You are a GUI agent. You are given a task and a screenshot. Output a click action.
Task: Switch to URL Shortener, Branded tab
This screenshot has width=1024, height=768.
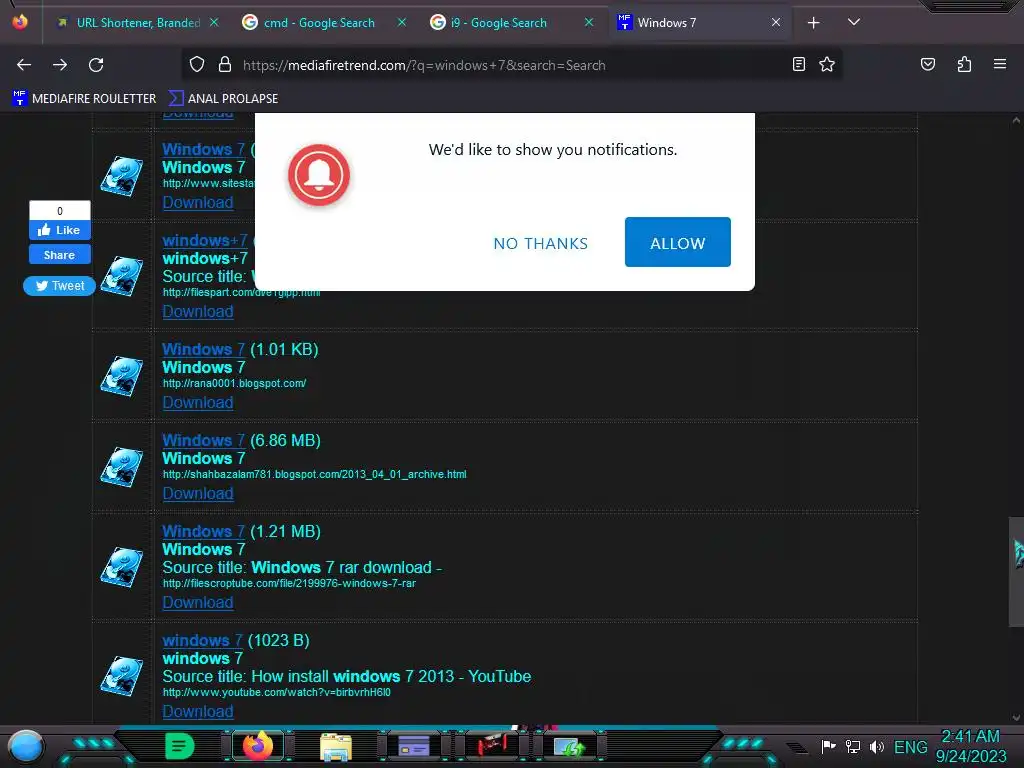(x=137, y=23)
